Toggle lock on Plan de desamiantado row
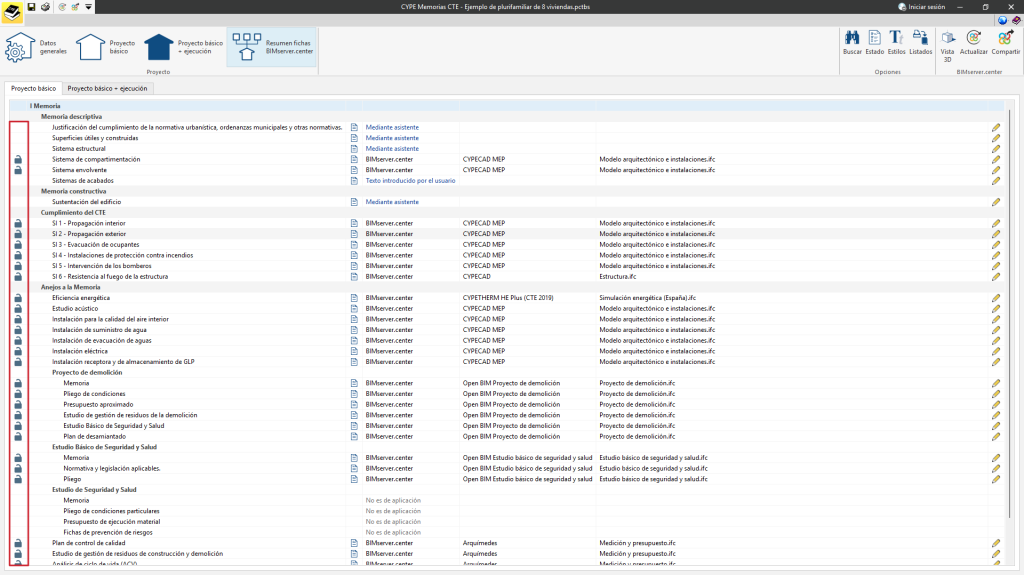The height and width of the screenshot is (575, 1024). [18, 436]
